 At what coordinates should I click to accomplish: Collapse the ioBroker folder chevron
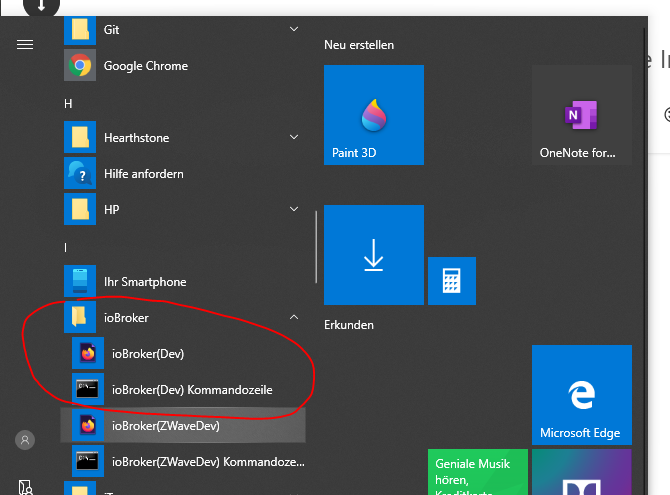(x=294, y=317)
